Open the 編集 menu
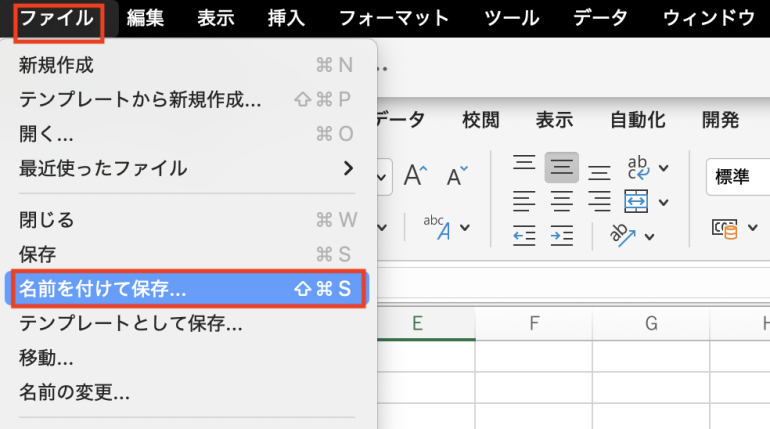This screenshot has width=770, height=429. [145, 19]
